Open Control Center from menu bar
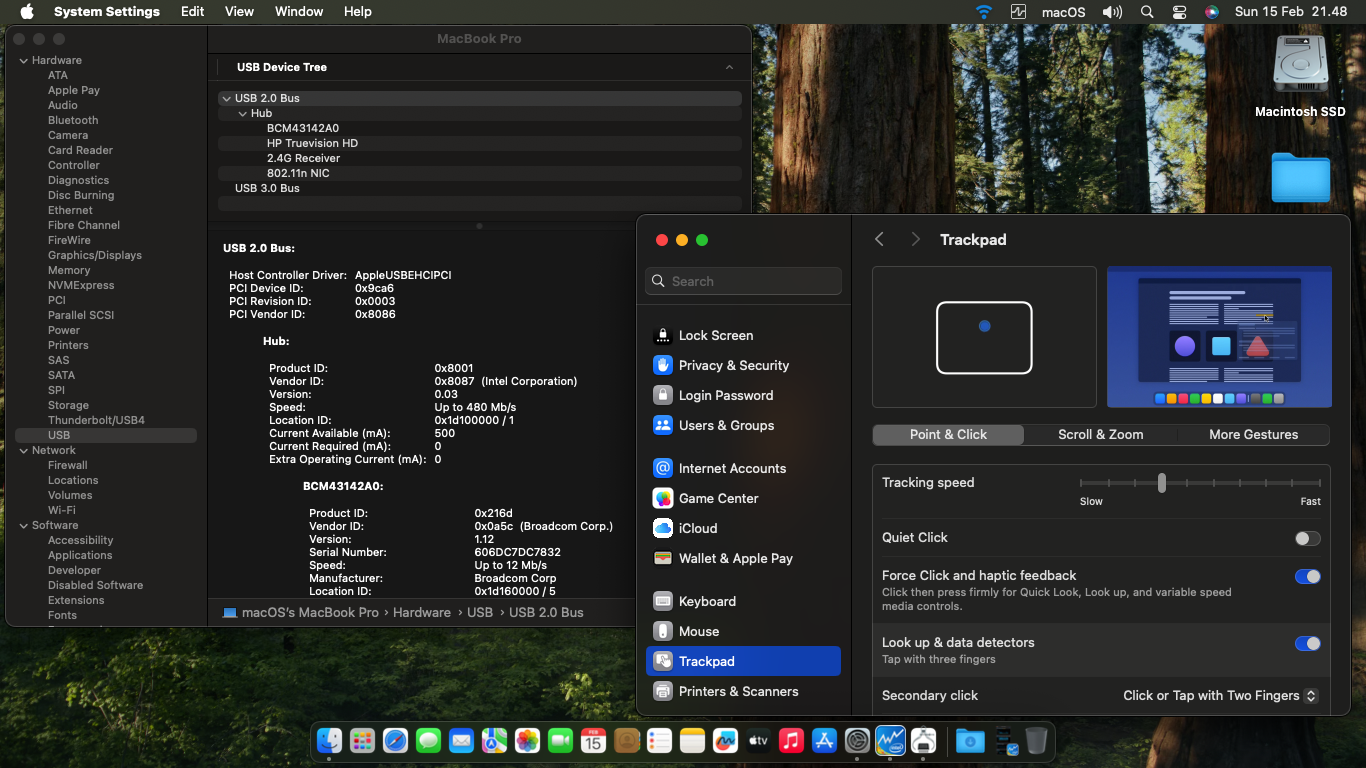The height and width of the screenshot is (768, 1366). click(1179, 12)
